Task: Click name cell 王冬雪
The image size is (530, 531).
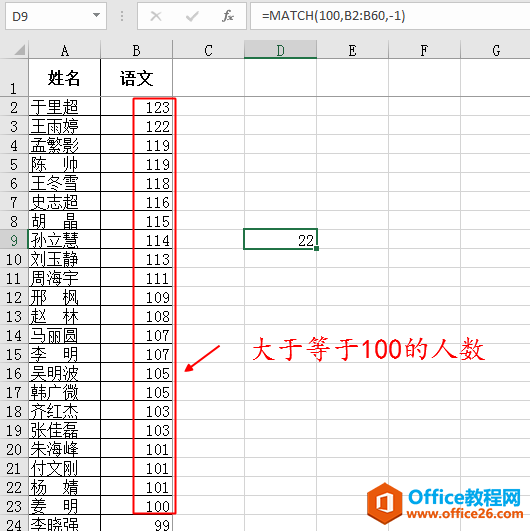Action: coord(65,183)
